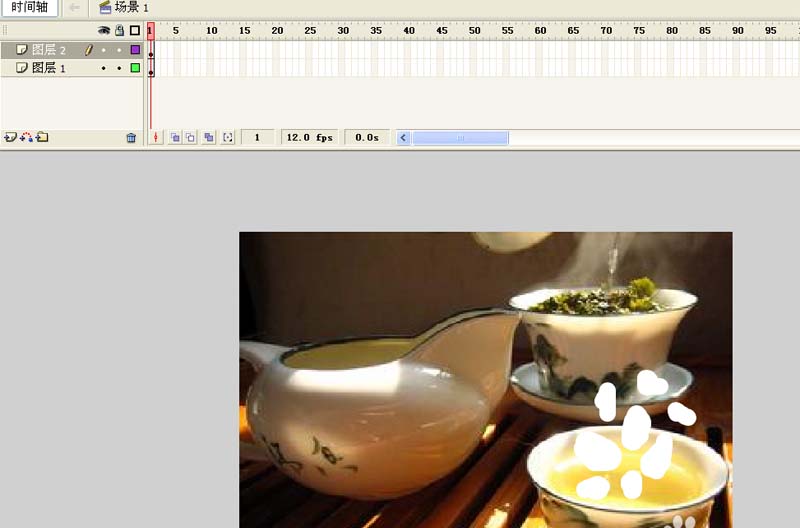Toggle lock dot for Layer 1
800x528 pixels.
119,68
